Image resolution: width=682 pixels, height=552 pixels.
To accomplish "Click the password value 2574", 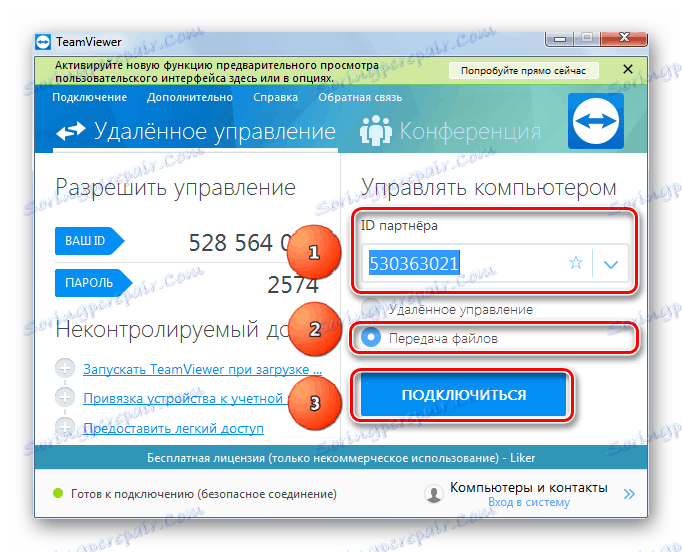I will point(292,285).
